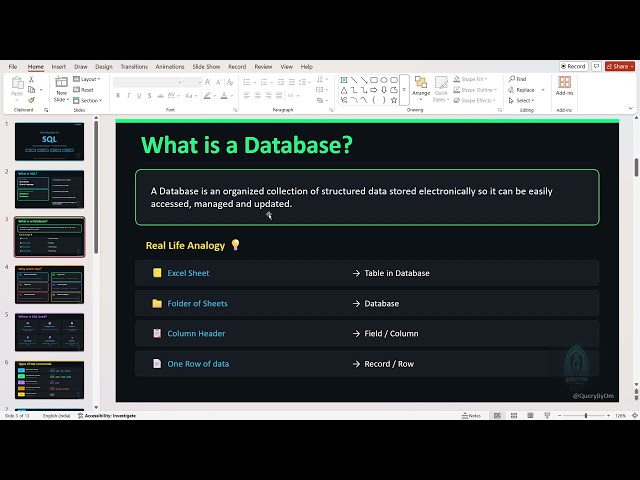Click the red Share button
This screenshot has height=480, width=640.
click(620, 66)
